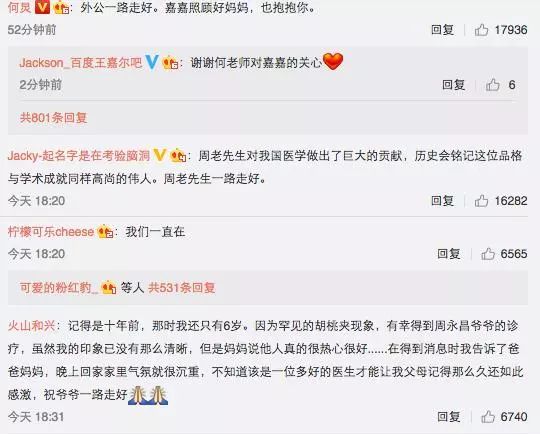Tap thumbs-up on 柠檬可乐cheese comment
The image size is (540, 434).
(488, 254)
